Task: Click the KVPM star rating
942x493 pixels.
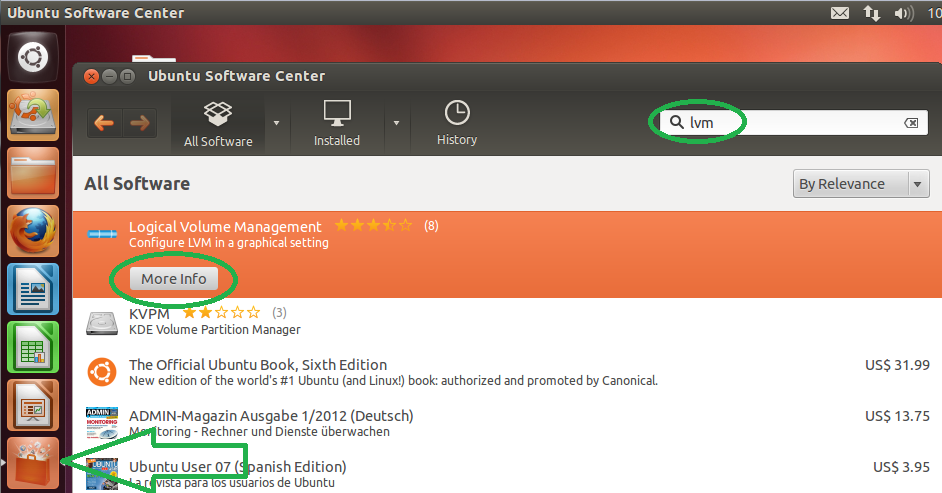Action: 222,312
